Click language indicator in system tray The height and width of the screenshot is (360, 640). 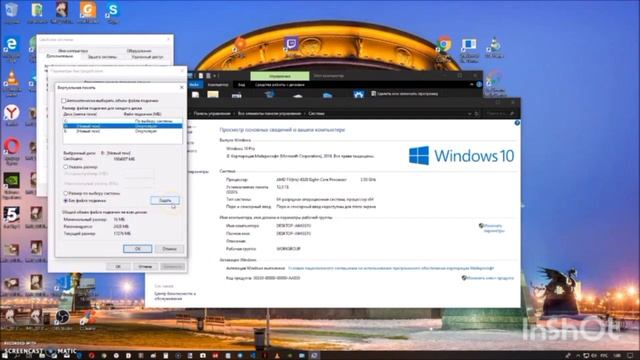(604, 356)
